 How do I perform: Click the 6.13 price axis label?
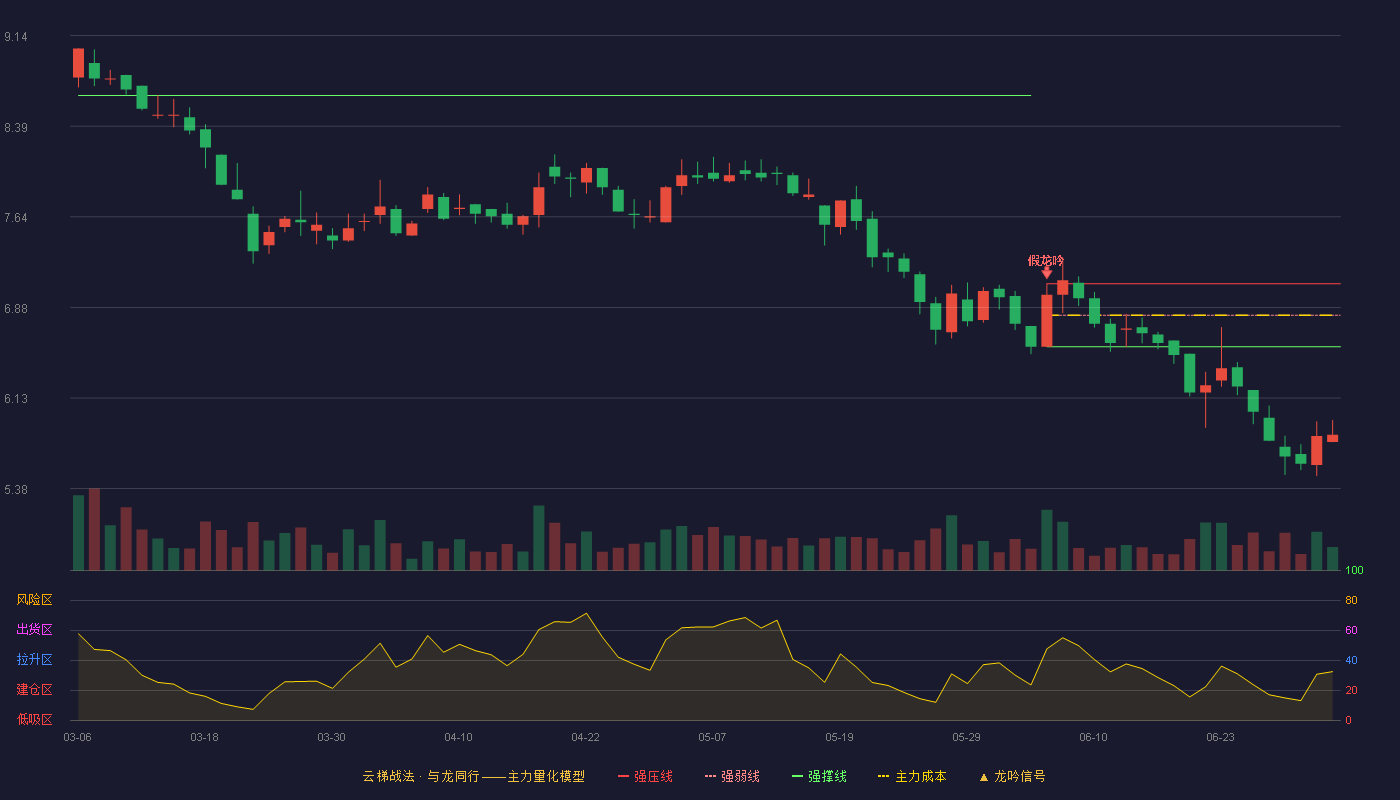[x=16, y=399]
